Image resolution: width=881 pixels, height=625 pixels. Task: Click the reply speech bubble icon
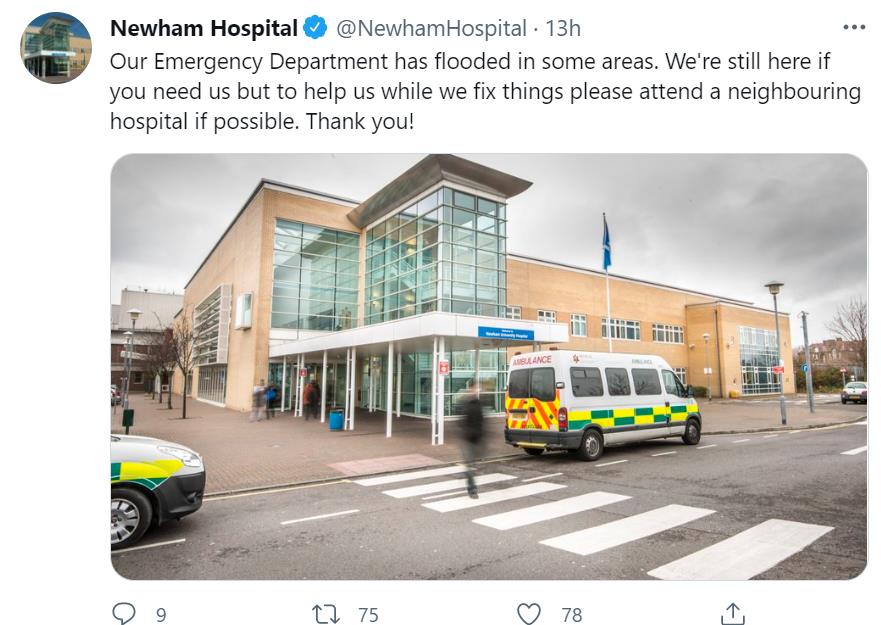tap(124, 613)
